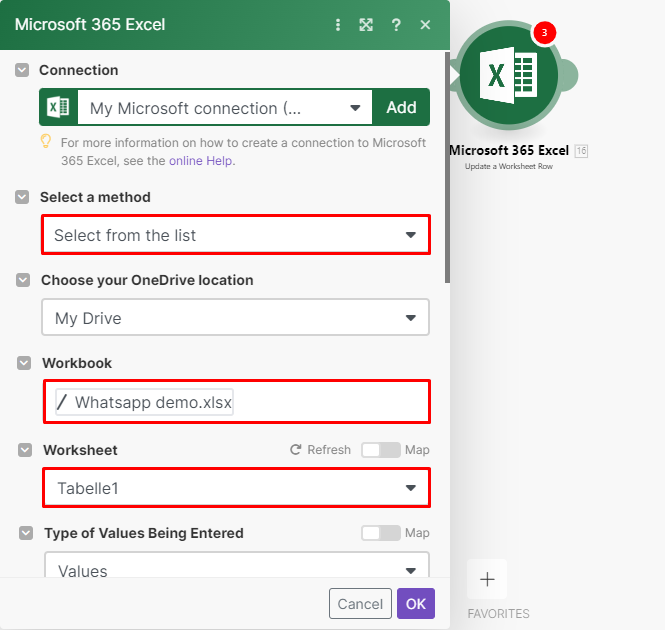Open the My Drive location dropdown
This screenshot has height=630, width=665.
point(235,317)
